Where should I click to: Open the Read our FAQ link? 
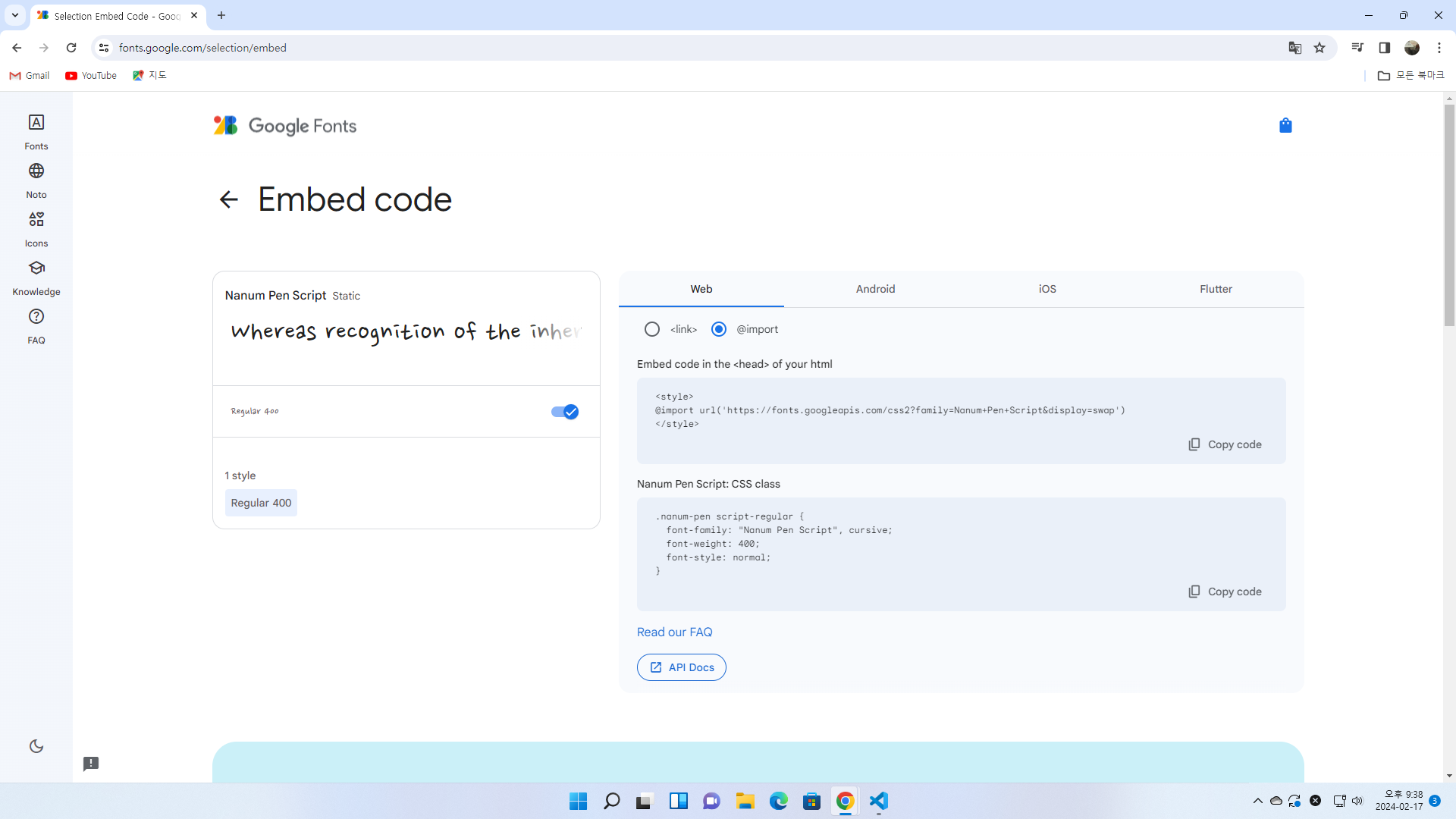tap(674, 632)
